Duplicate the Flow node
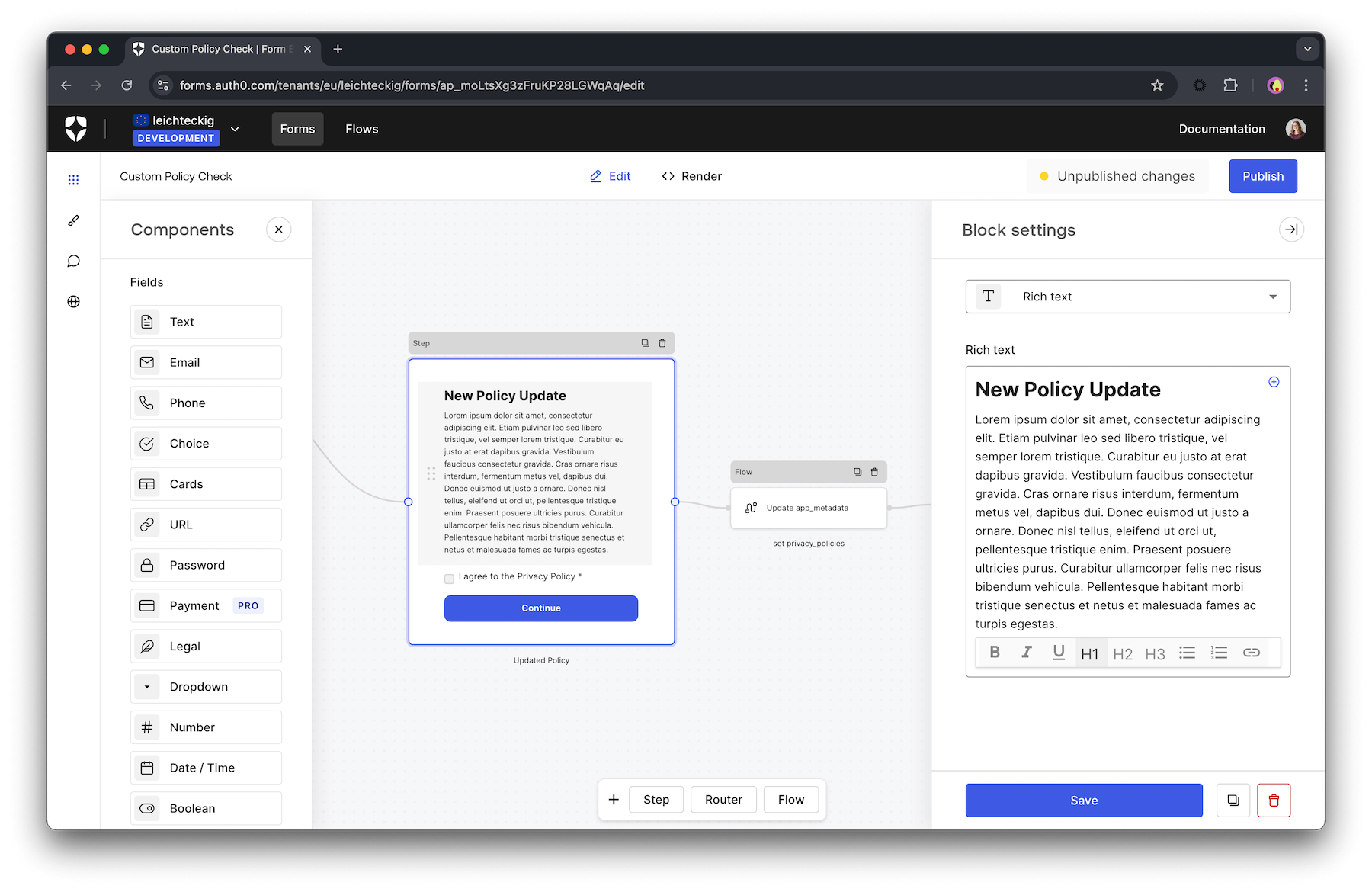The width and height of the screenshot is (1372, 892). [x=857, y=472]
